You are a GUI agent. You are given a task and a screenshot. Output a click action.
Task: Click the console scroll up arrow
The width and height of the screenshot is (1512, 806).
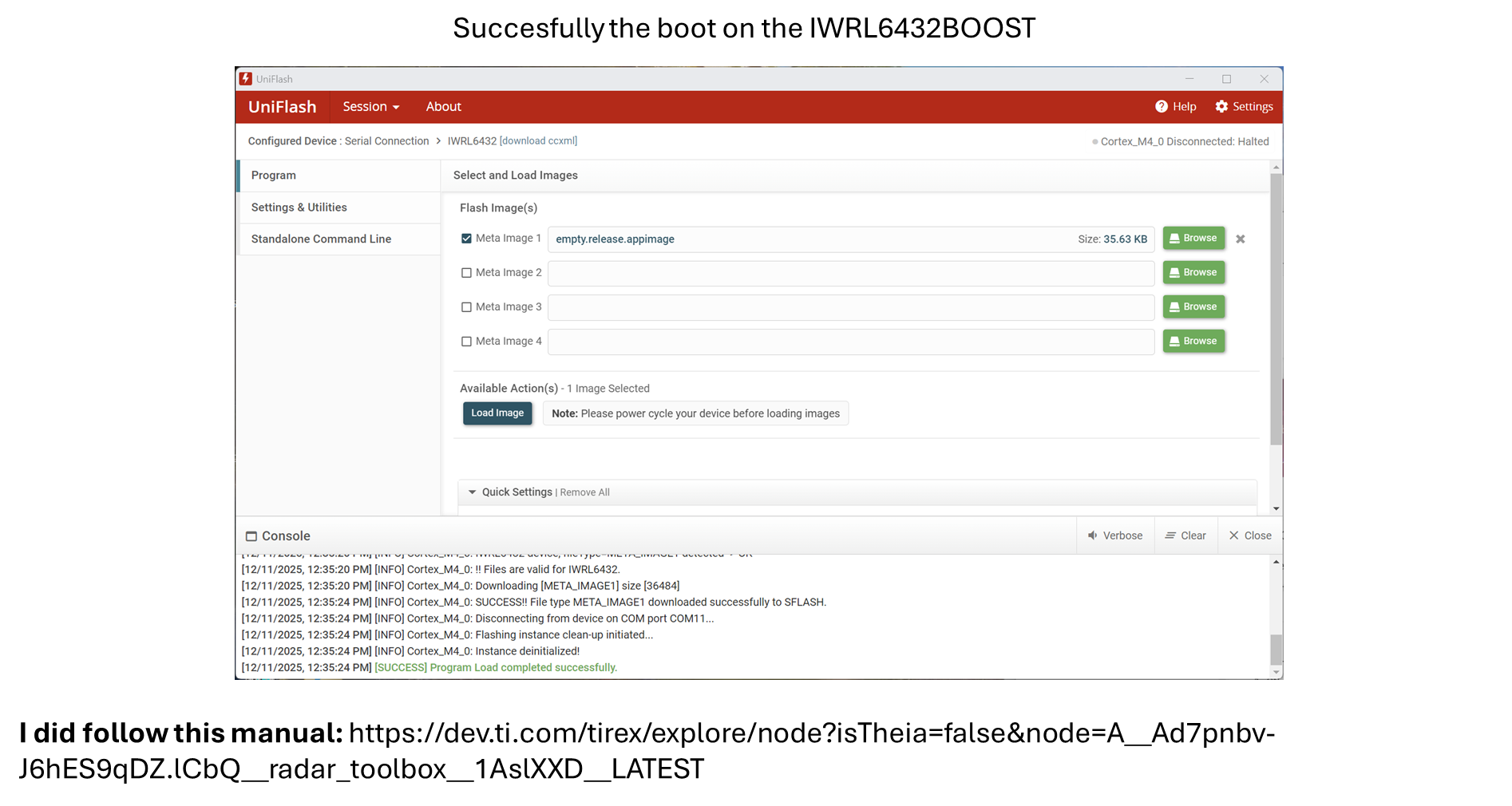pyautogui.click(x=1276, y=563)
